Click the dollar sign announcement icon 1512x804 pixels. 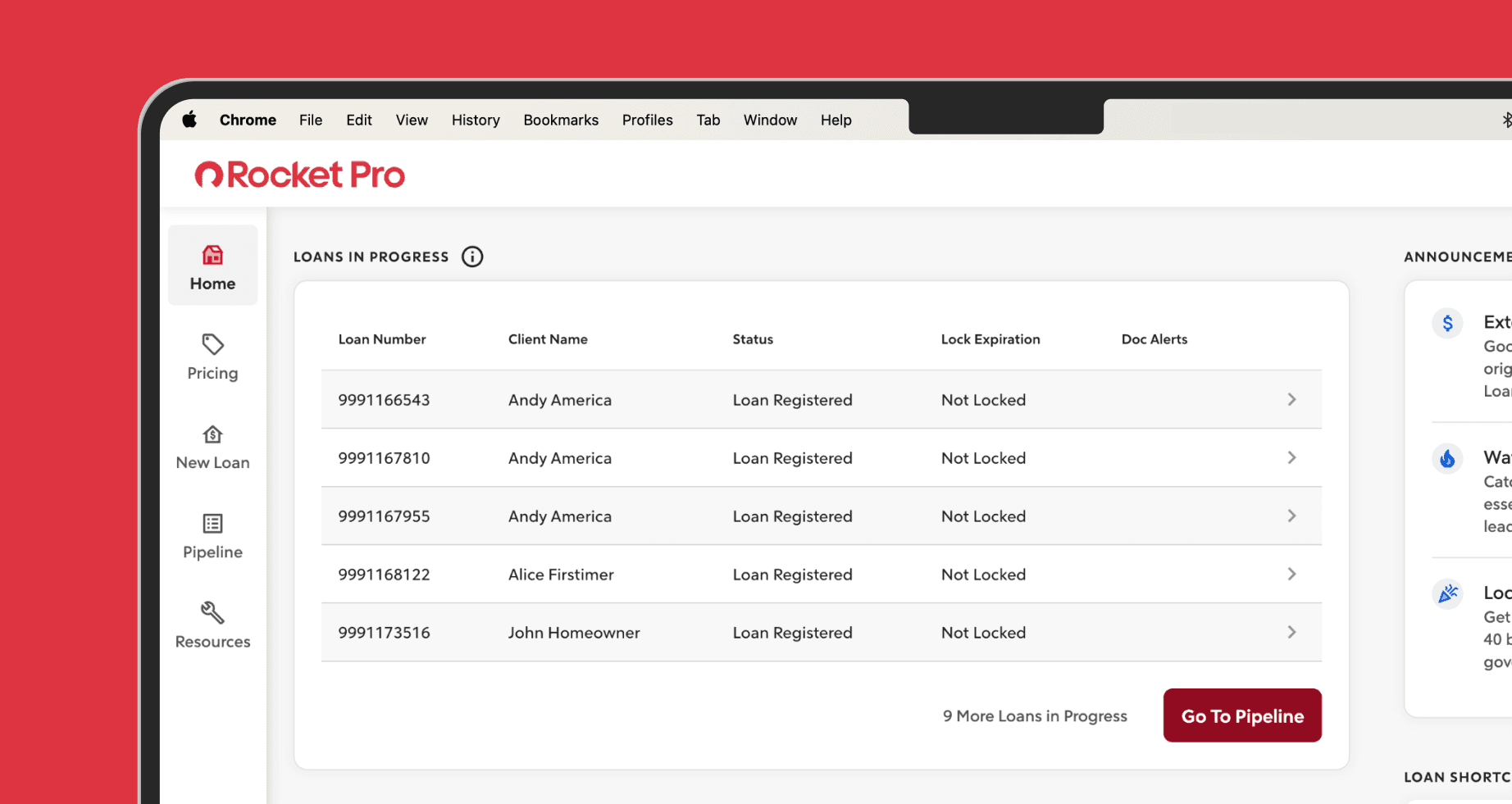pyautogui.click(x=1447, y=323)
